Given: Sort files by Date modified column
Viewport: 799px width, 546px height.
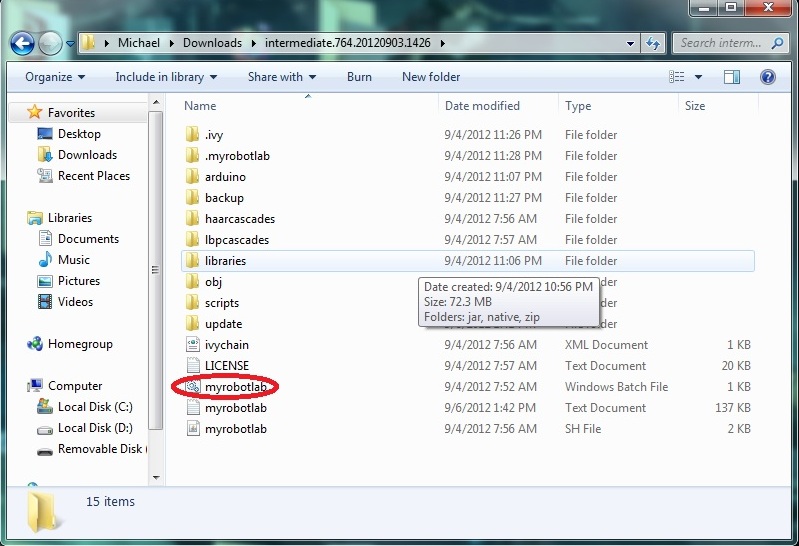Looking at the screenshot, I should pyautogui.click(x=482, y=106).
